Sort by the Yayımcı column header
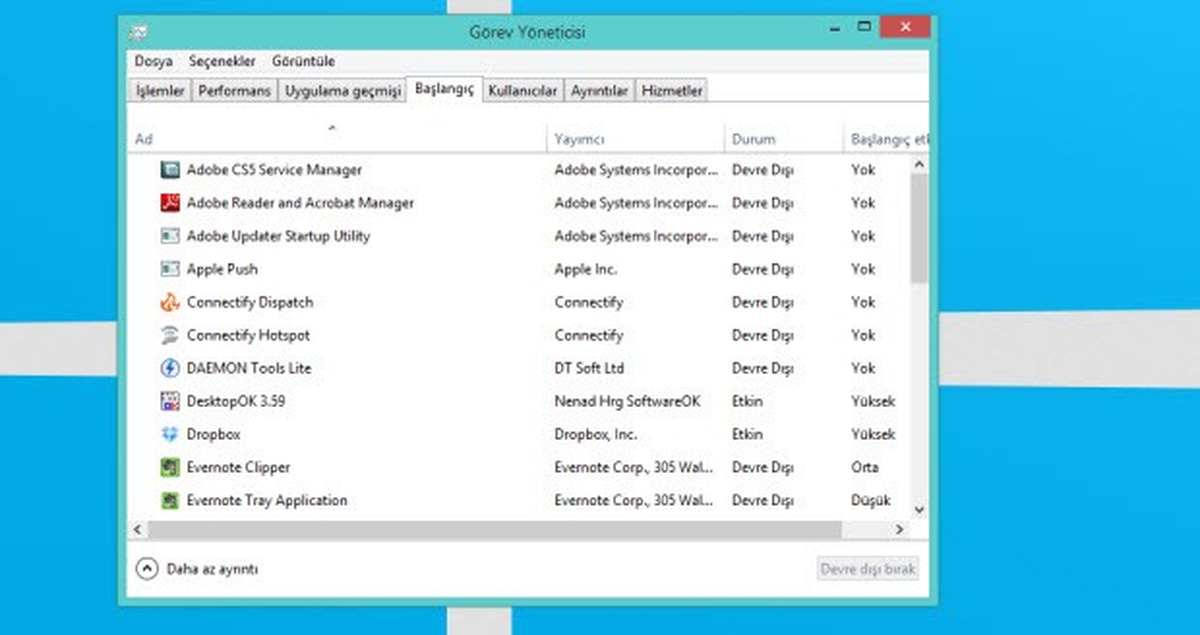 [x=635, y=139]
